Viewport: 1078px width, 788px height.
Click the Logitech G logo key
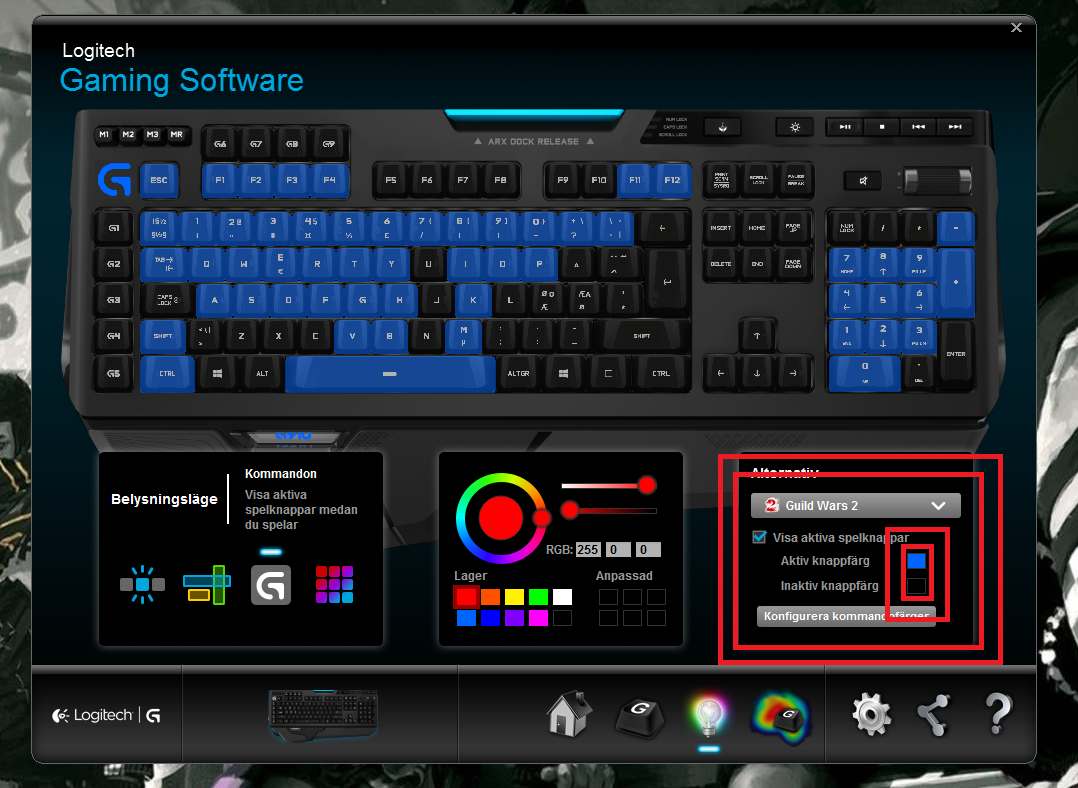(114, 179)
